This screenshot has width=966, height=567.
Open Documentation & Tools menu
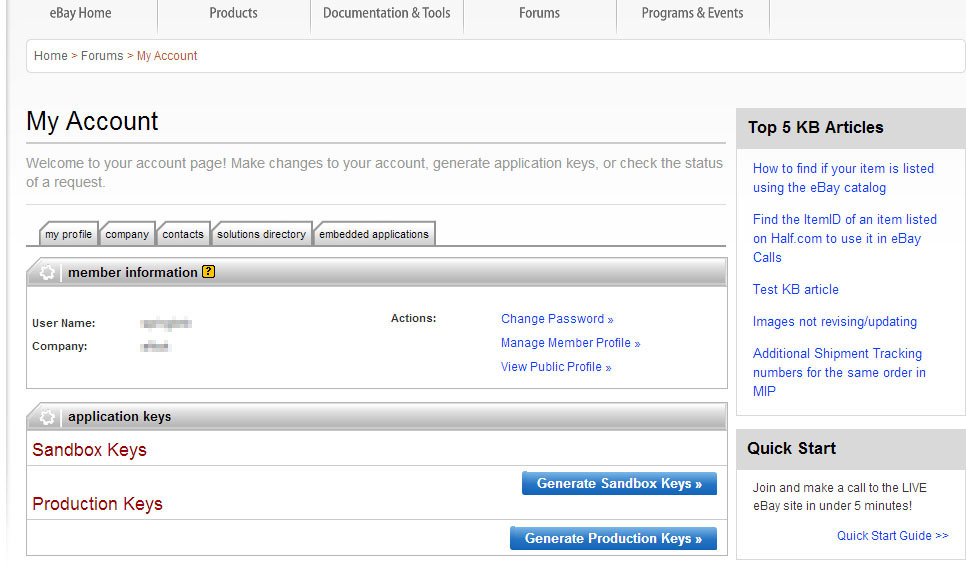pos(386,13)
